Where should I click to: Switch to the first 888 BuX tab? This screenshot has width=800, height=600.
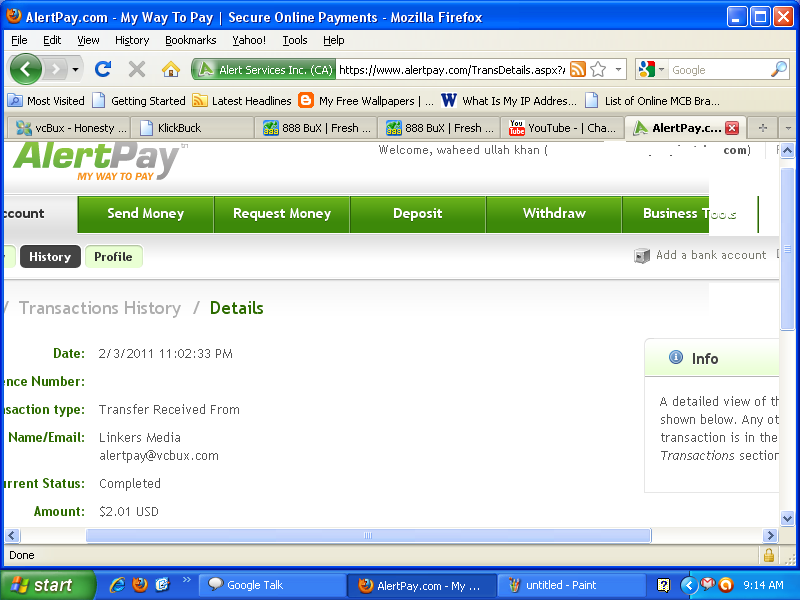tap(316, 128)
